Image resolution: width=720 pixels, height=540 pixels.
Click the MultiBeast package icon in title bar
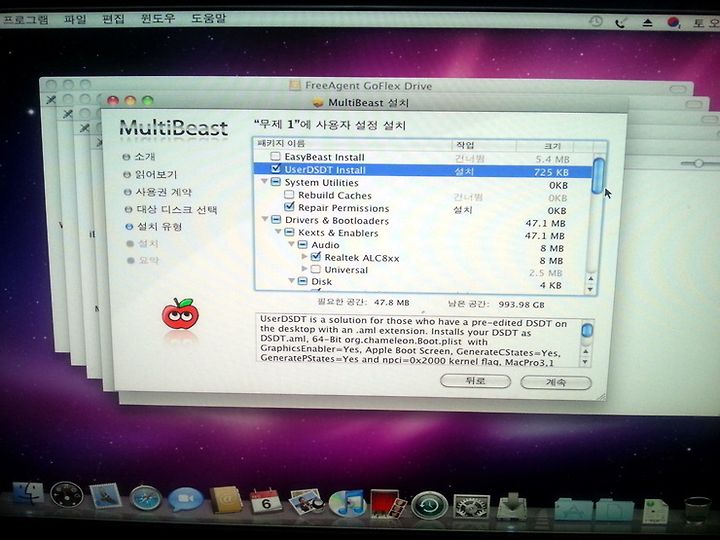318,102
